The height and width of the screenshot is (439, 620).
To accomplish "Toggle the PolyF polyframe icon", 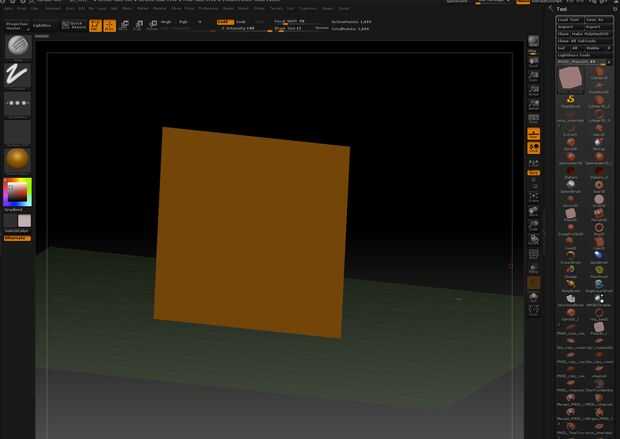I will (x=533, y=254).
